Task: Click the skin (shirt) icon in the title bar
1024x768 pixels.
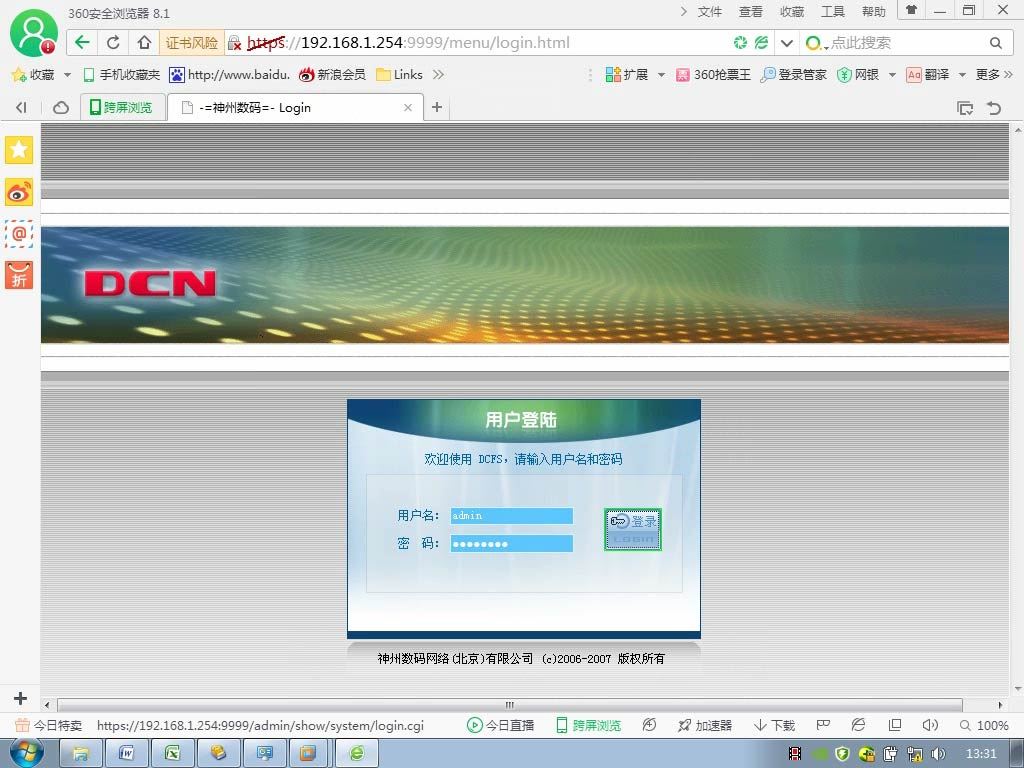Action: point(912,10)
